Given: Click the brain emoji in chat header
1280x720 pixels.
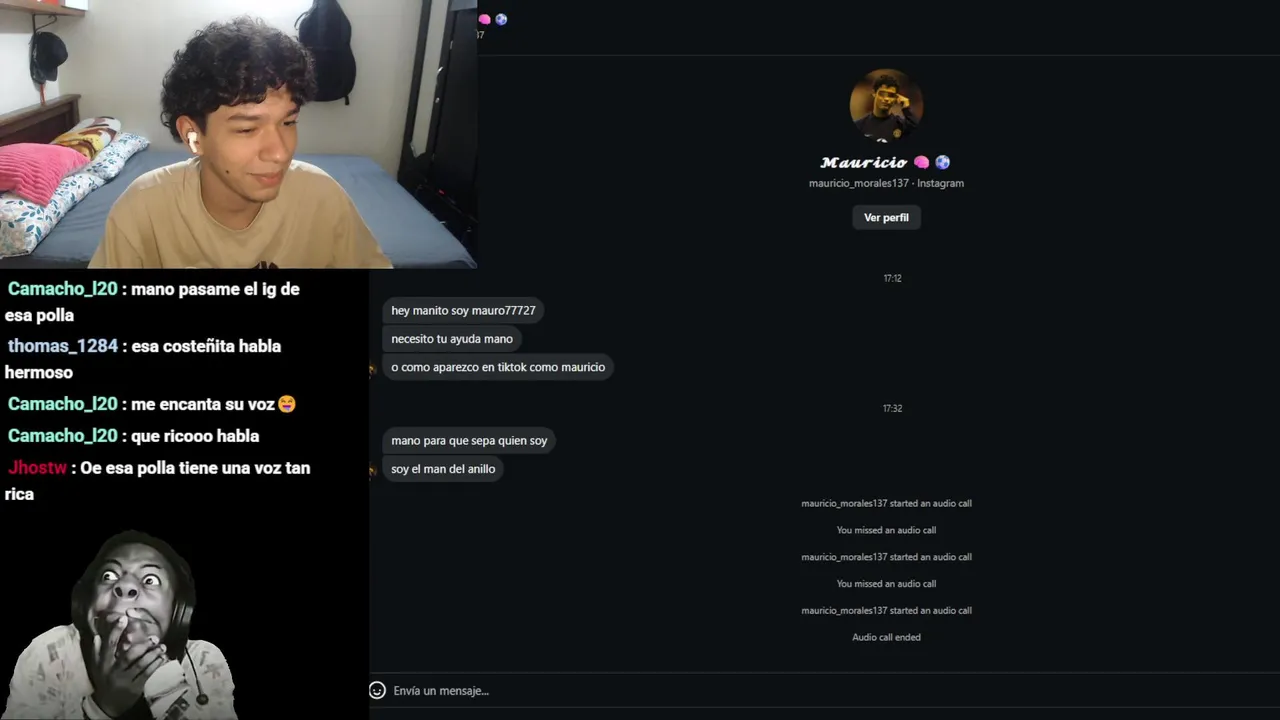Looking at the screenshot, I should coord(485,19).
